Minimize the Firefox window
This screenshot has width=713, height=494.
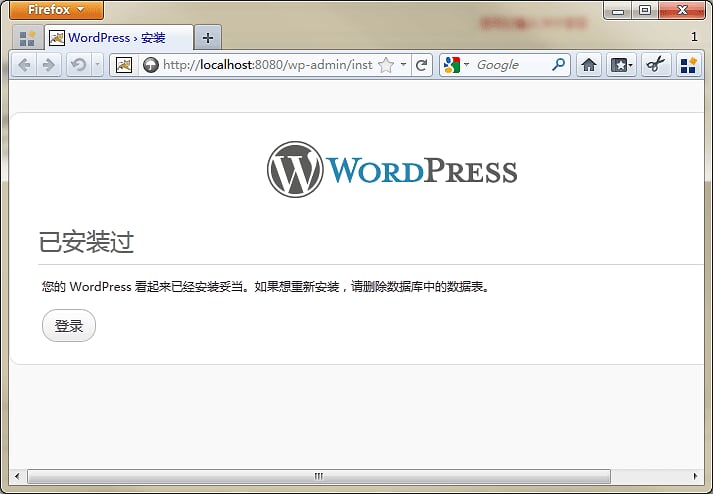tap(618, 10)
